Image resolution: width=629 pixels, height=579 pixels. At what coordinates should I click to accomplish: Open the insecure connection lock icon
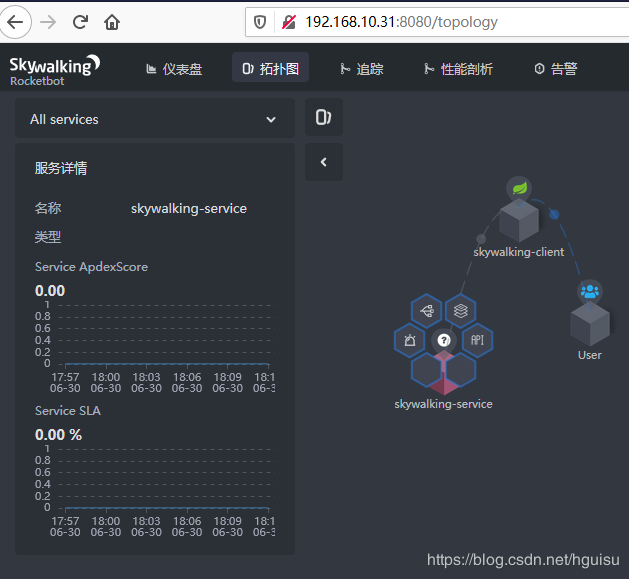point(289,22)
